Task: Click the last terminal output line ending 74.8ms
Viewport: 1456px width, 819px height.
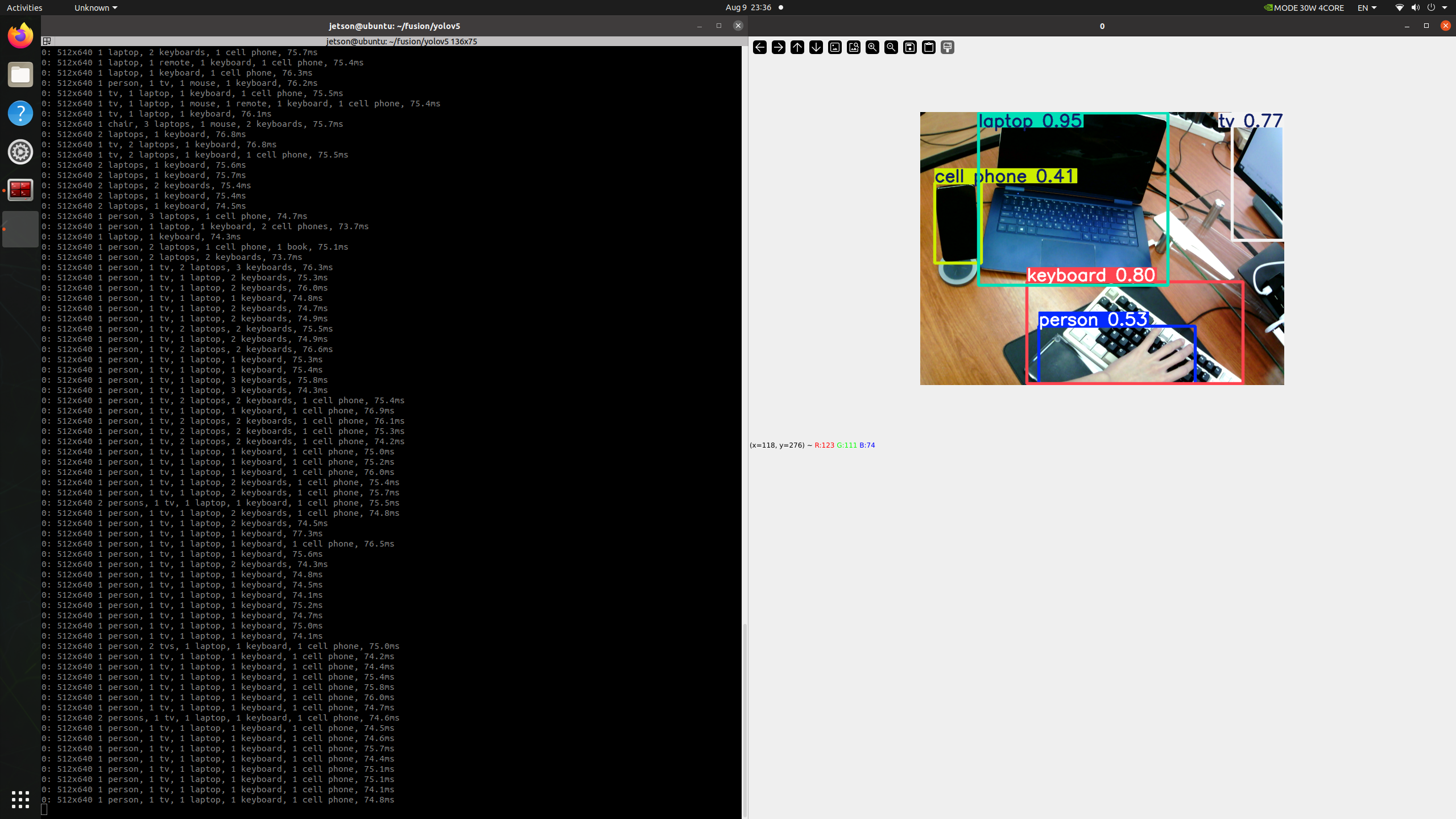Action: point(218,800)
